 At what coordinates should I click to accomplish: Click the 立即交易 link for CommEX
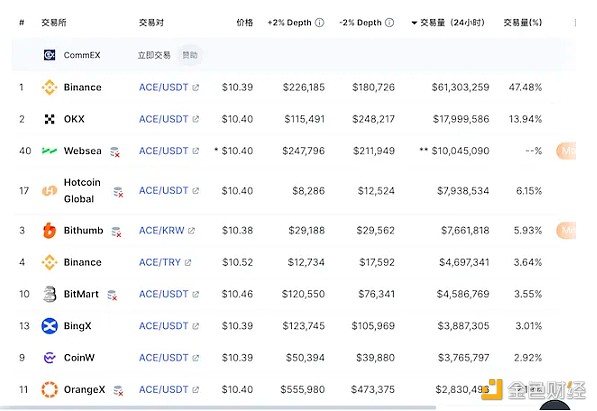pyautogui.click(x=154, y=55)
